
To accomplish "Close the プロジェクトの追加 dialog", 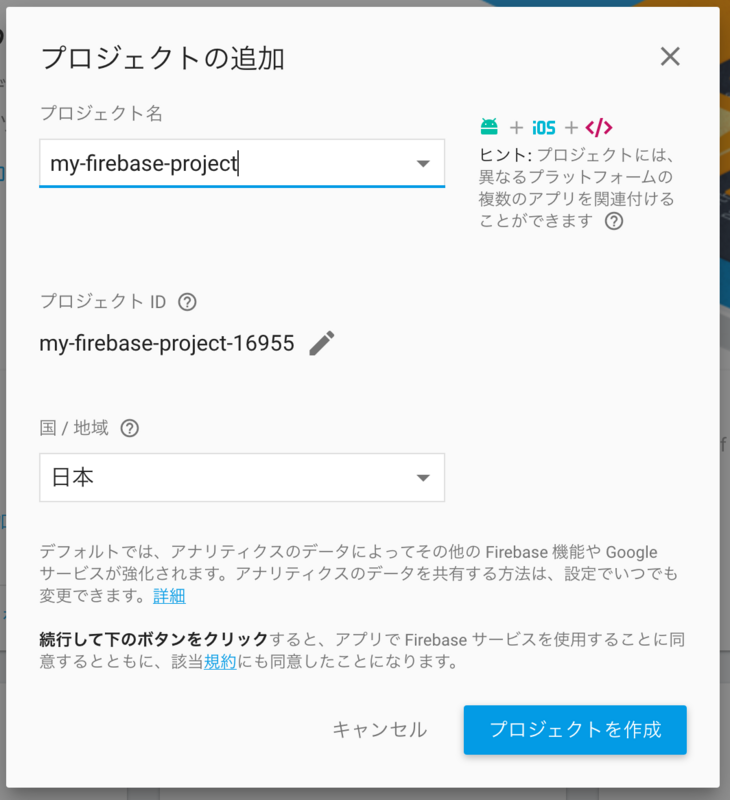I will (x=670, y=56).
